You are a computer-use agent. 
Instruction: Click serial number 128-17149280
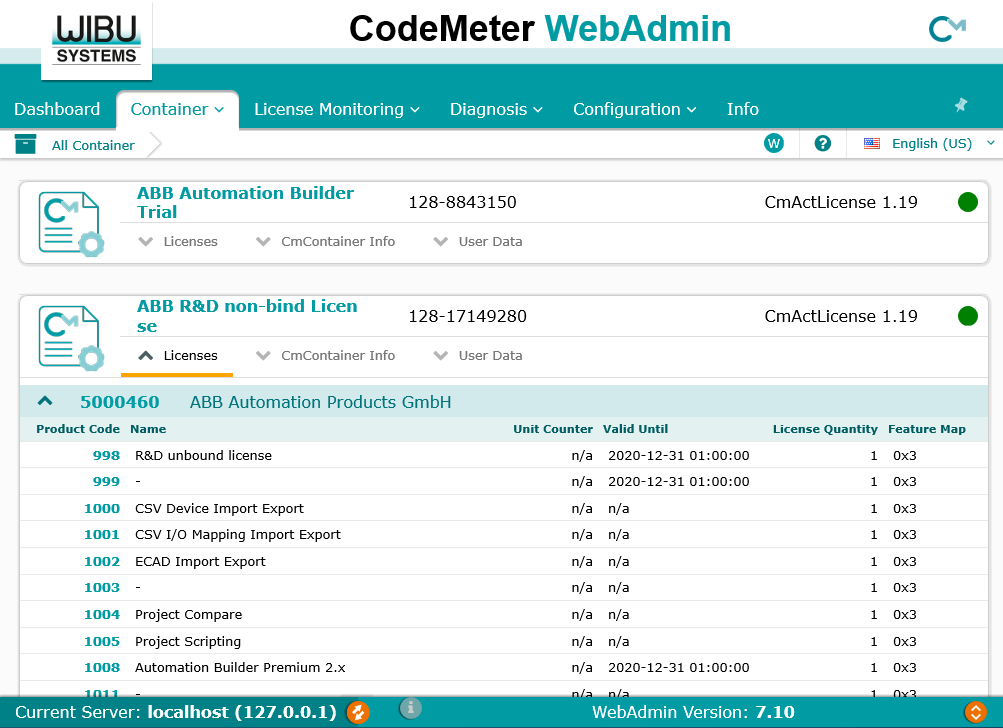[468, 316]
